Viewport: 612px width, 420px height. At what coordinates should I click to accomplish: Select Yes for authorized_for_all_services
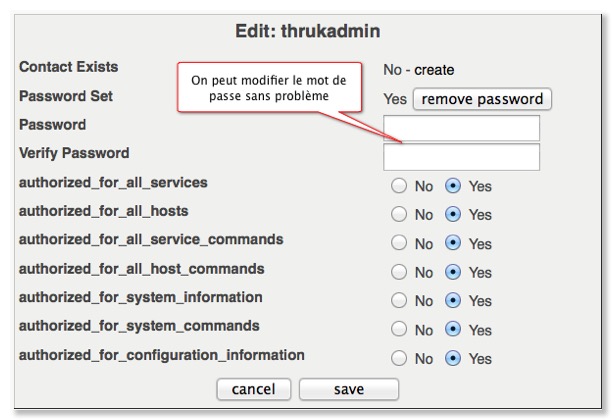[x=452, y=186]
